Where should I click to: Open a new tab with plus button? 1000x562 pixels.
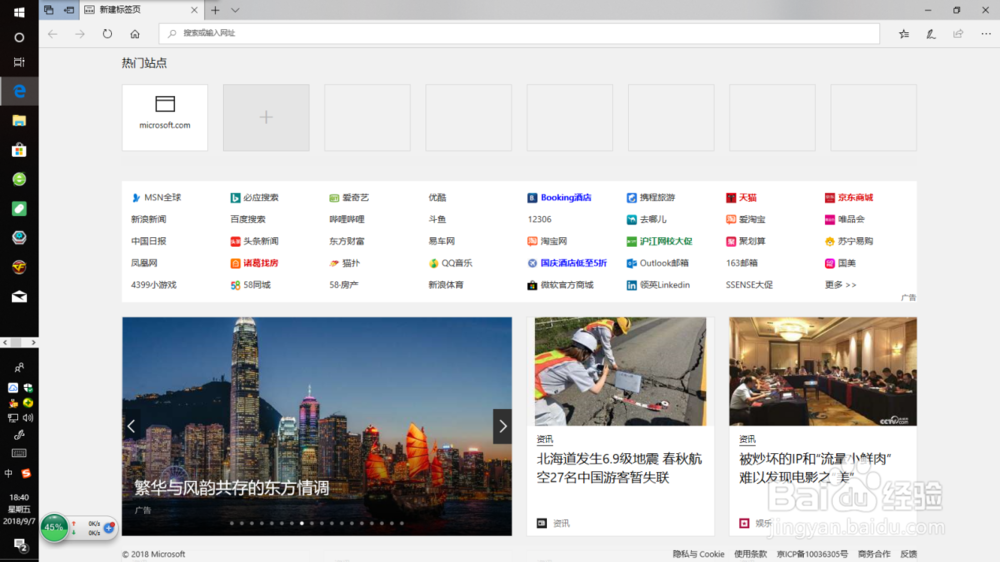(215, 10)
